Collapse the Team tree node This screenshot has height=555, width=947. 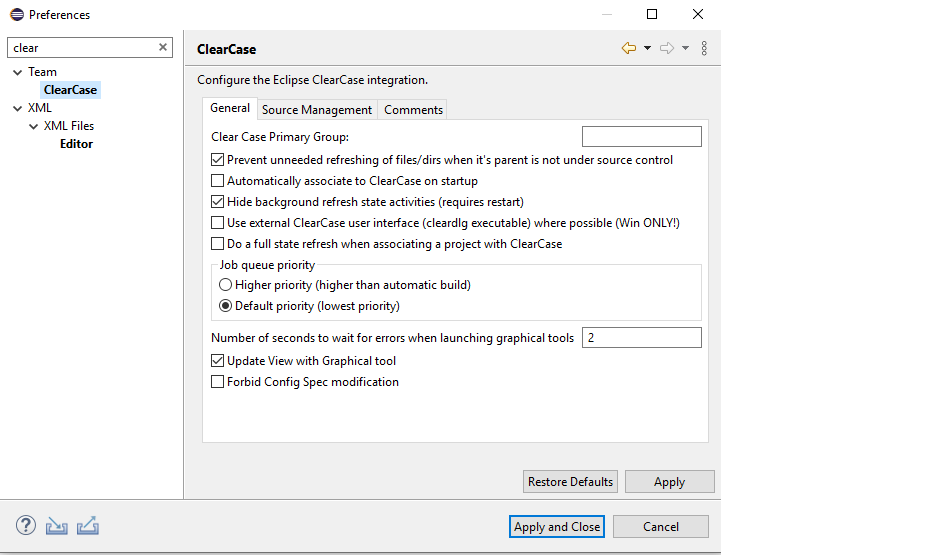(17, 72)
